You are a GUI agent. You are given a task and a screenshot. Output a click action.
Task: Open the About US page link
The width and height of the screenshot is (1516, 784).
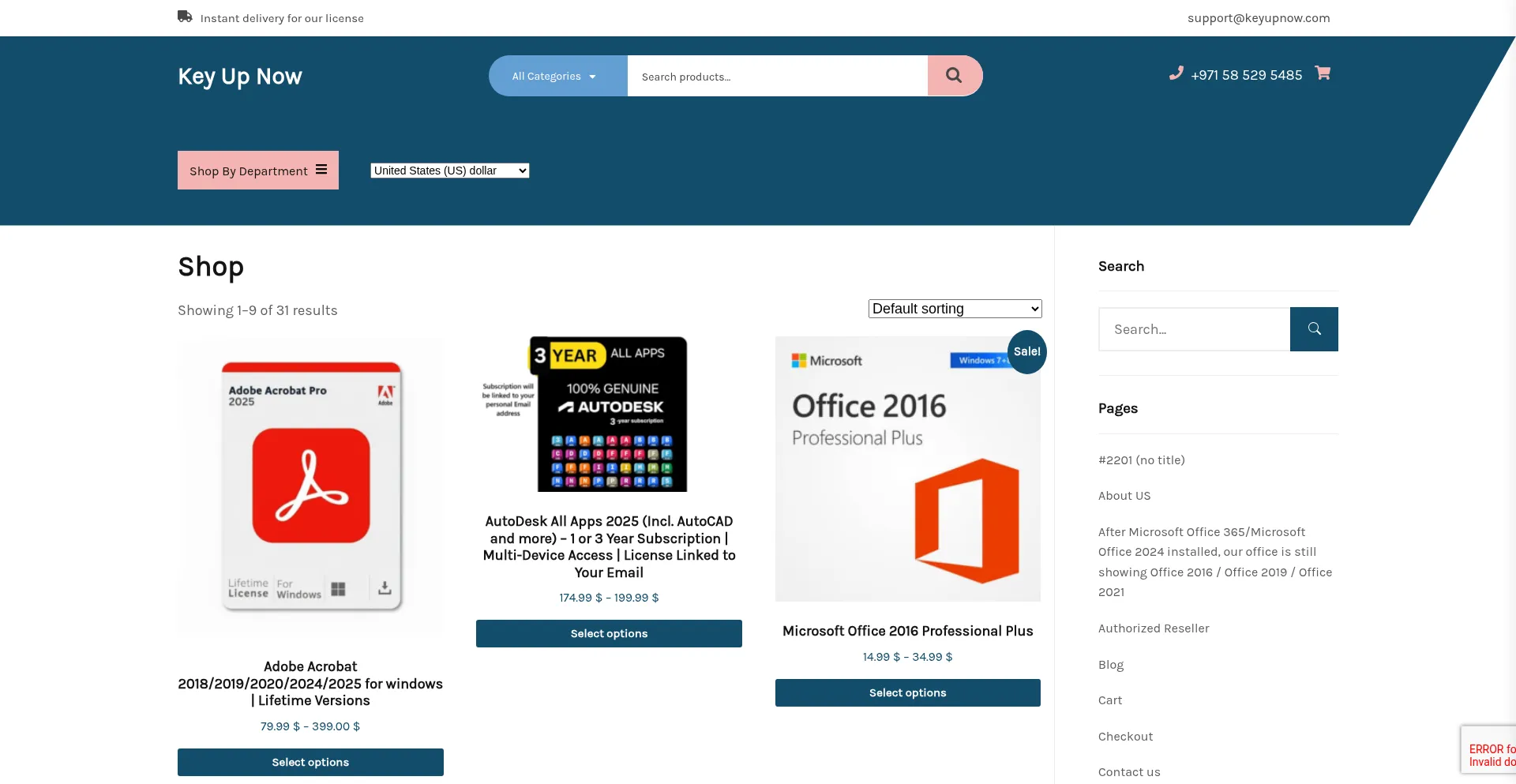(1124, 496)
